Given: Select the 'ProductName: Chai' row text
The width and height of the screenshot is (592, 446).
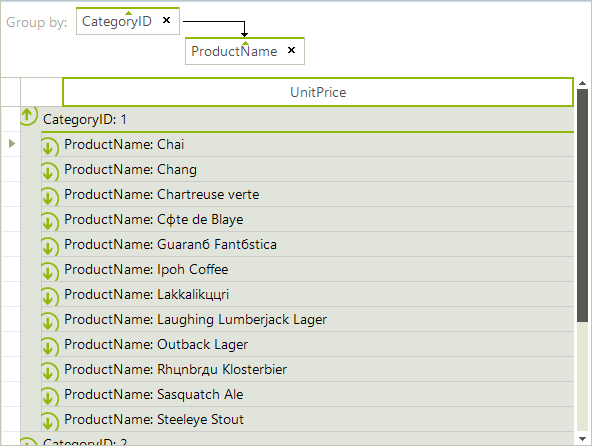Looking at the screenshot, I should point(124,144).
